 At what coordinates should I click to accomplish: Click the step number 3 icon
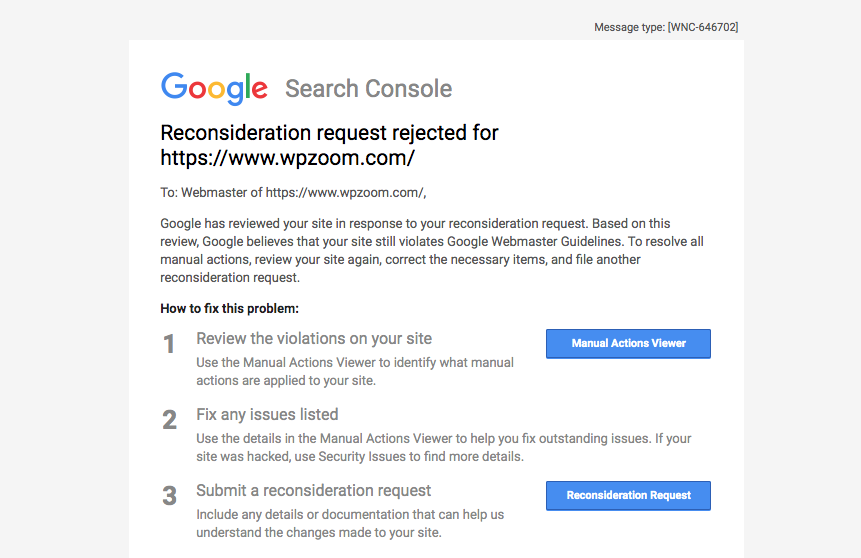point(169,496)
